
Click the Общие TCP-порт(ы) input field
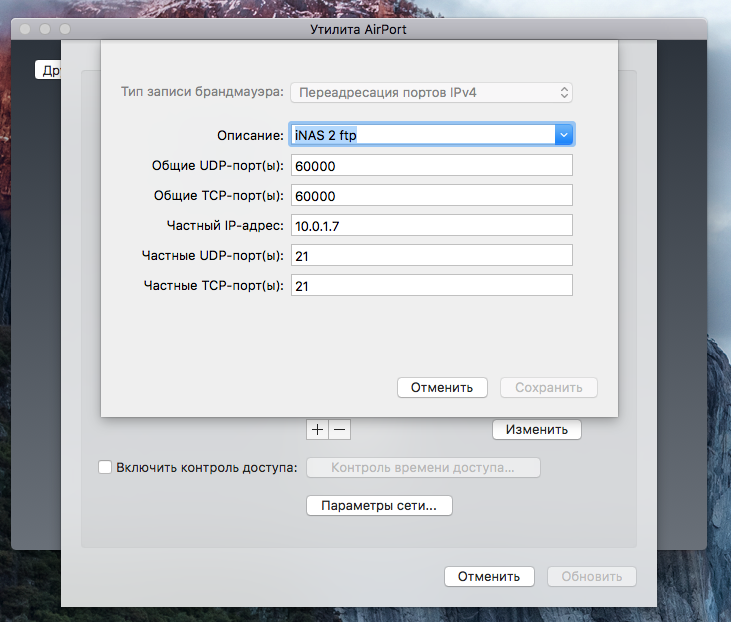(432, 195)
